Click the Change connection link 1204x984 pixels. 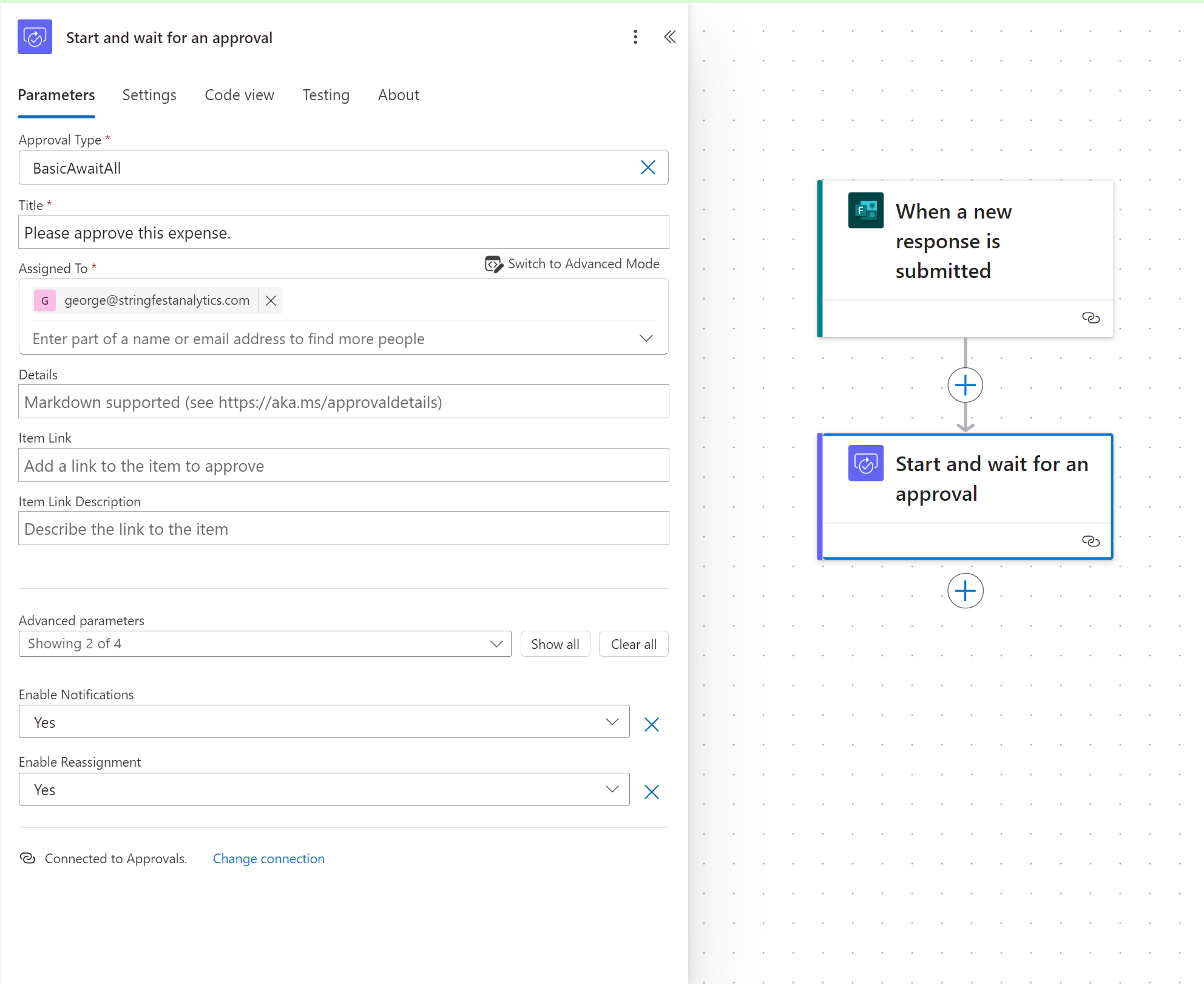point(268,858)
